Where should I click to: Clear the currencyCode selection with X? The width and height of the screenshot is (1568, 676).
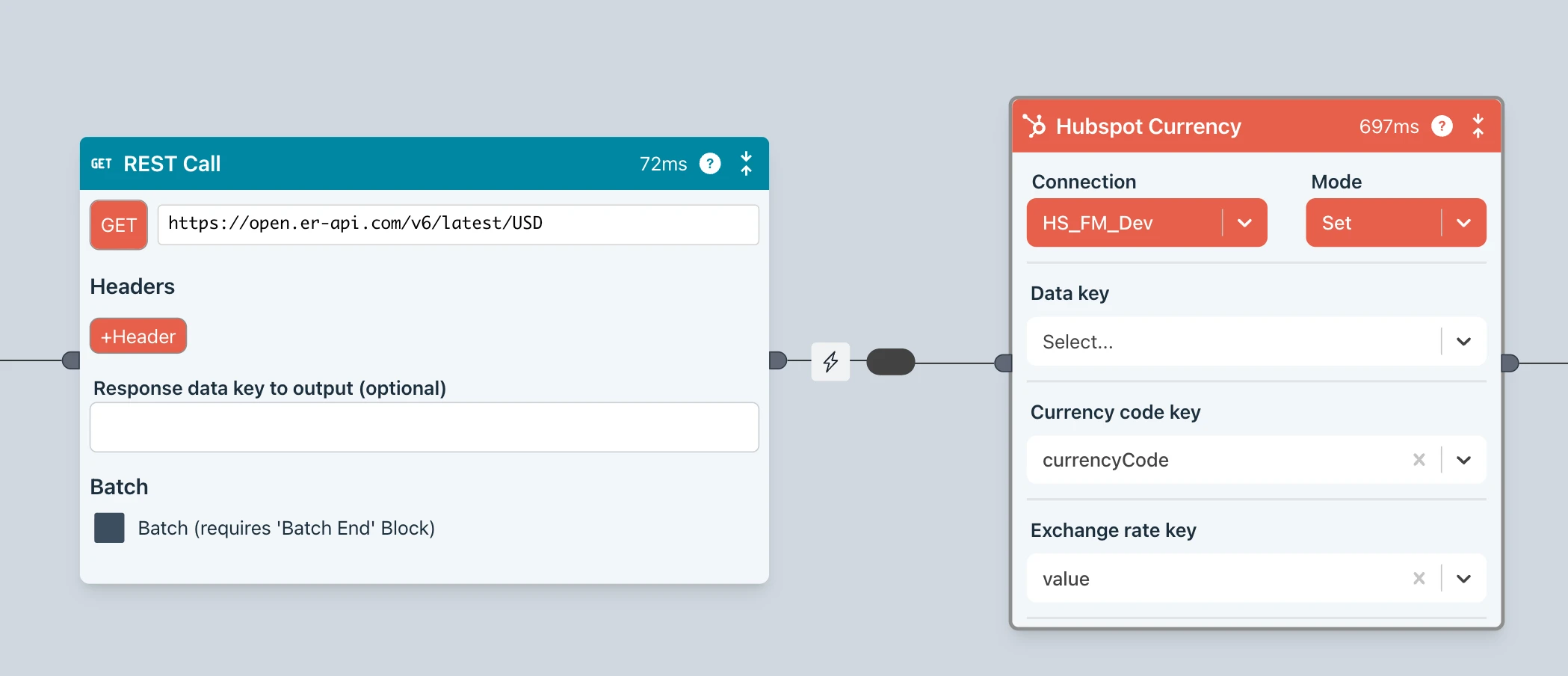tap(1419, 460)
